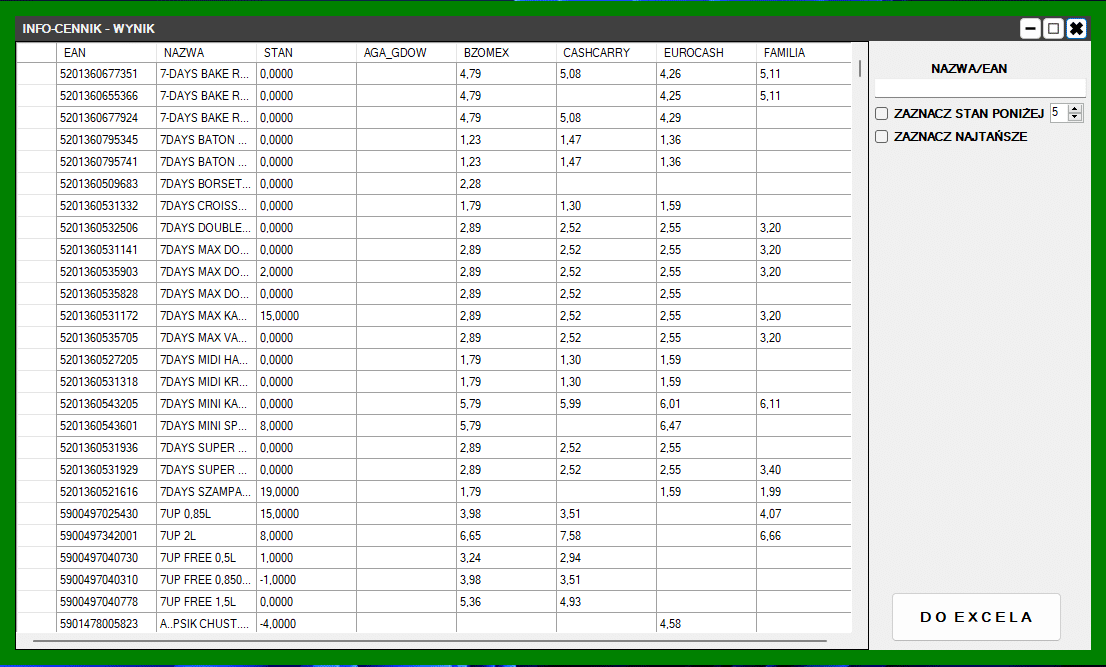
Task: Select EAN cell 5201360677924
Action: click(x=106, y=118)
